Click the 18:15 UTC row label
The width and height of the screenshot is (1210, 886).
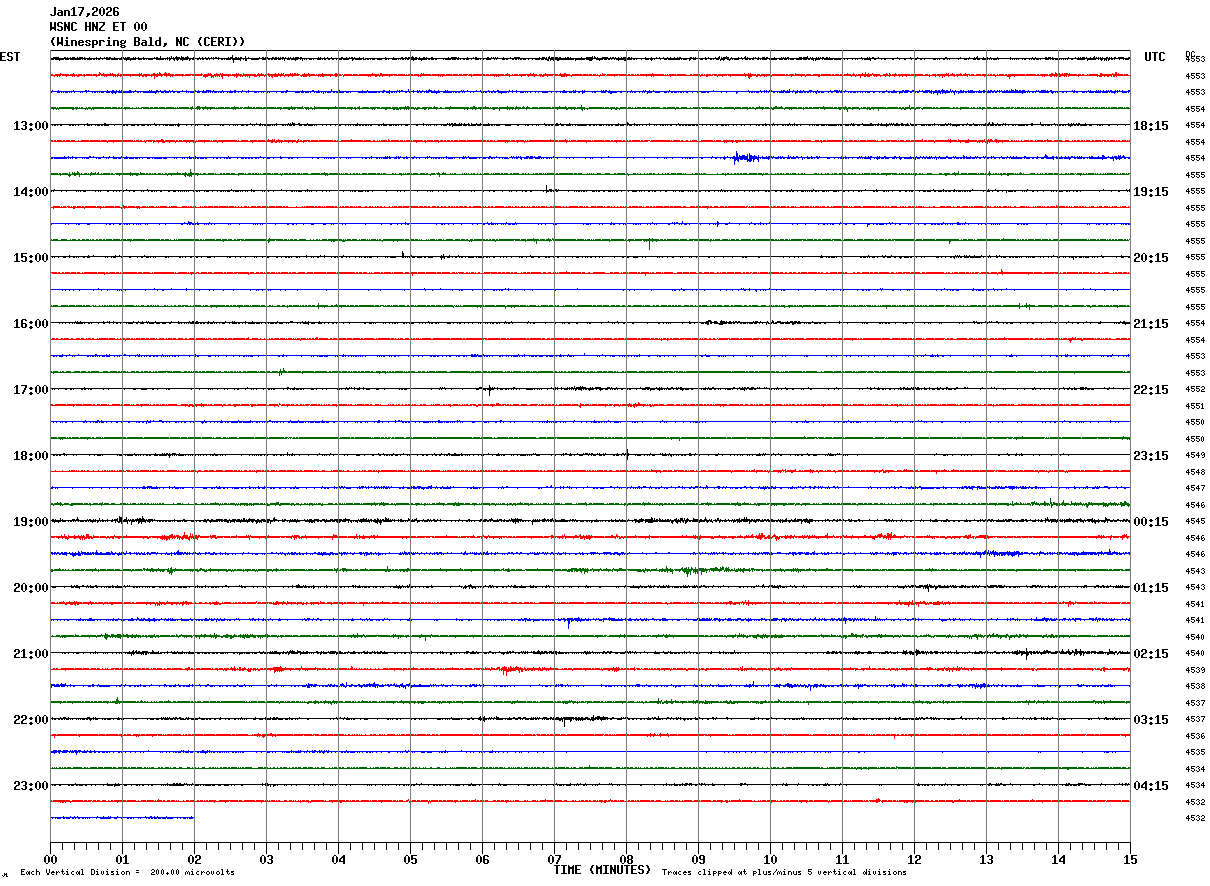[1151, 126]
